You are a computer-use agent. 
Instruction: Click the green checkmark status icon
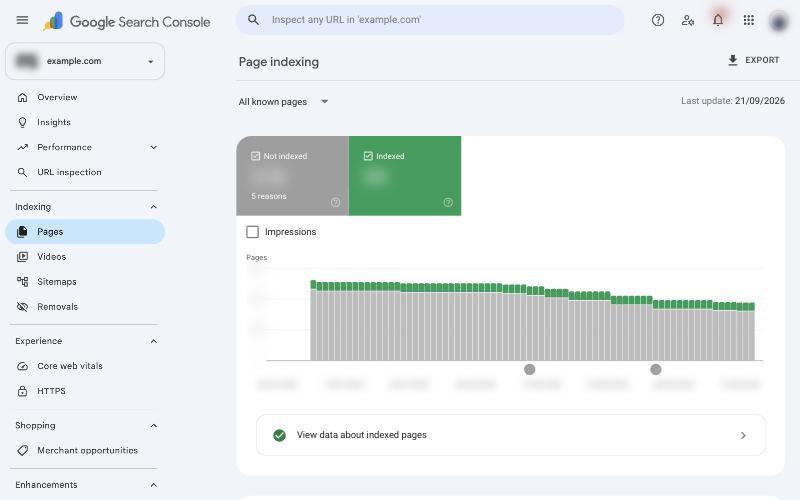[279, 435]
